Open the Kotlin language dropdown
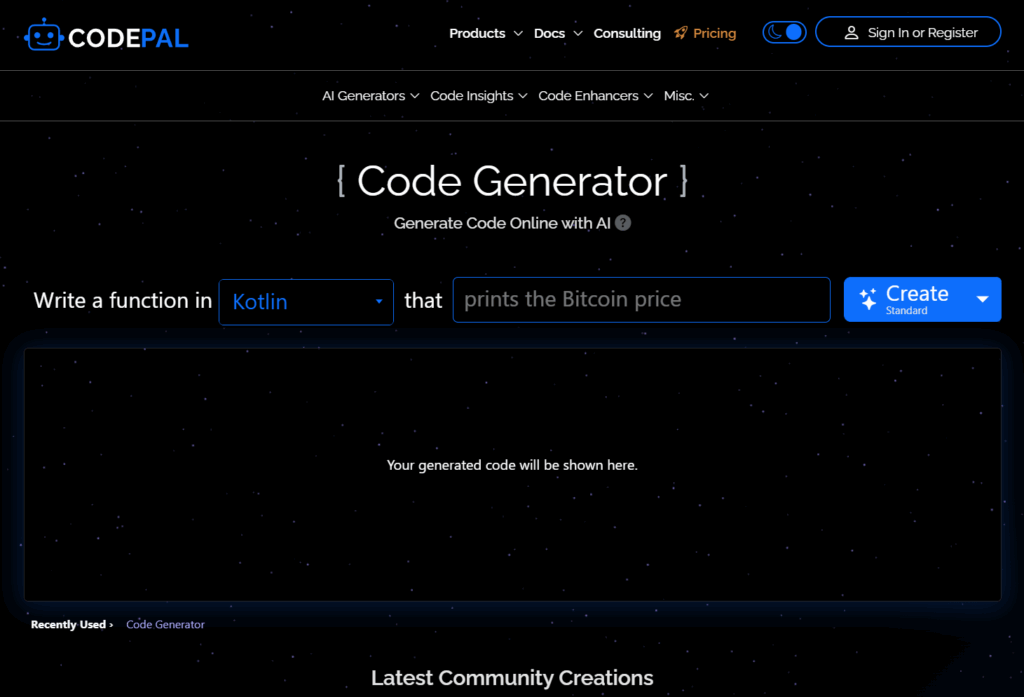The height and width of the screenshot is (697, 1024). tap(306, 300)
